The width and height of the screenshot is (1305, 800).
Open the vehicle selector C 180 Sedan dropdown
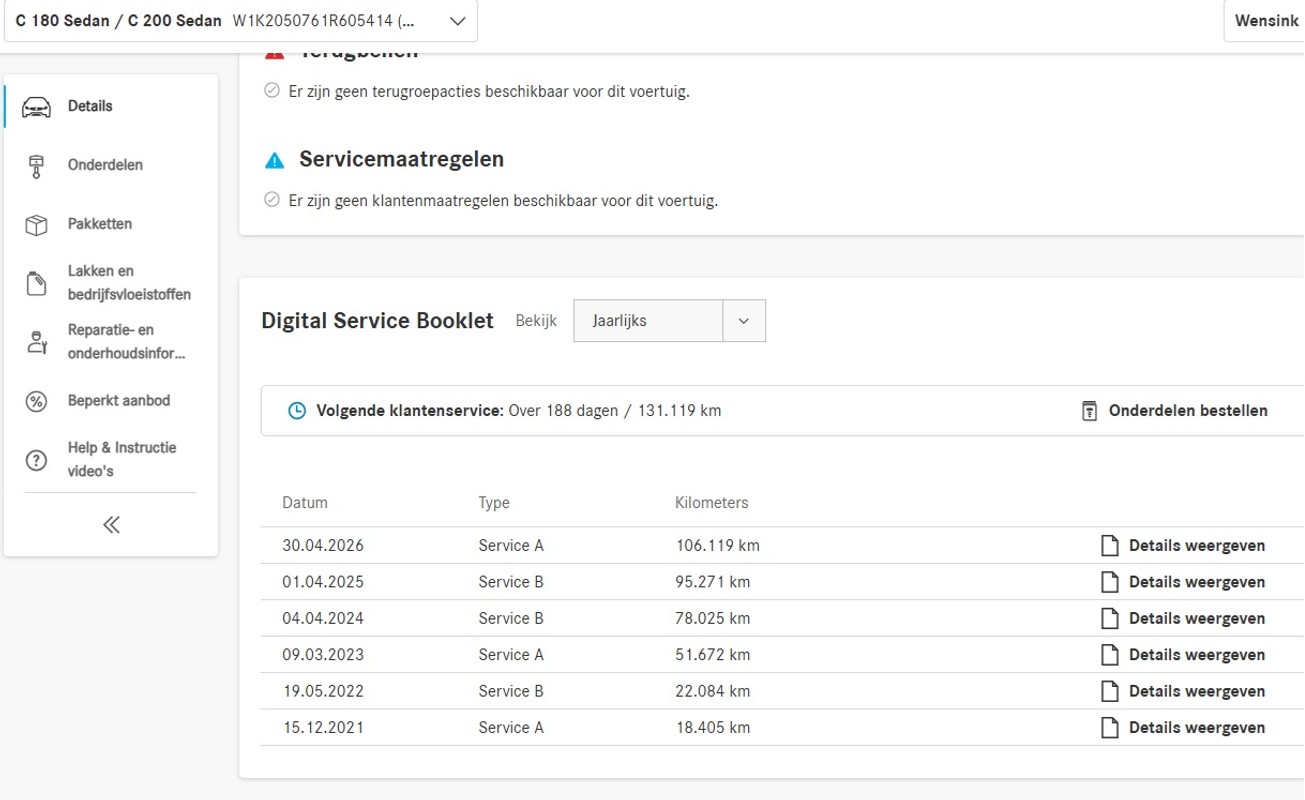click(x=241, y=21)
